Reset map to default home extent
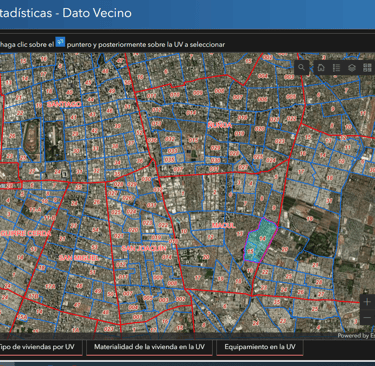This screenshot has width=375, height=366. pyautogui.click(x=321, y=68)
